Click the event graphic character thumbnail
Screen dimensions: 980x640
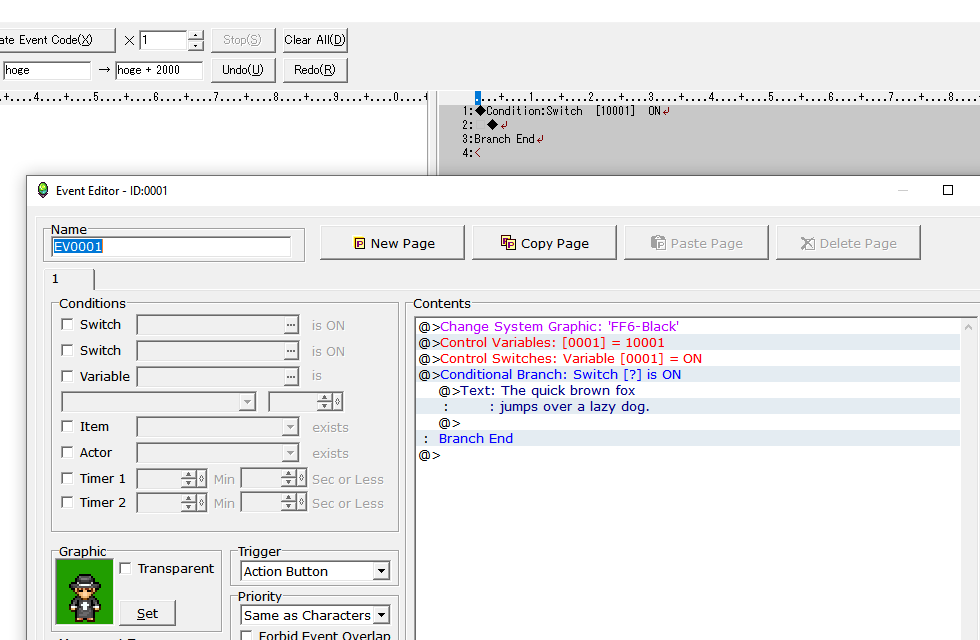(84, 591)
